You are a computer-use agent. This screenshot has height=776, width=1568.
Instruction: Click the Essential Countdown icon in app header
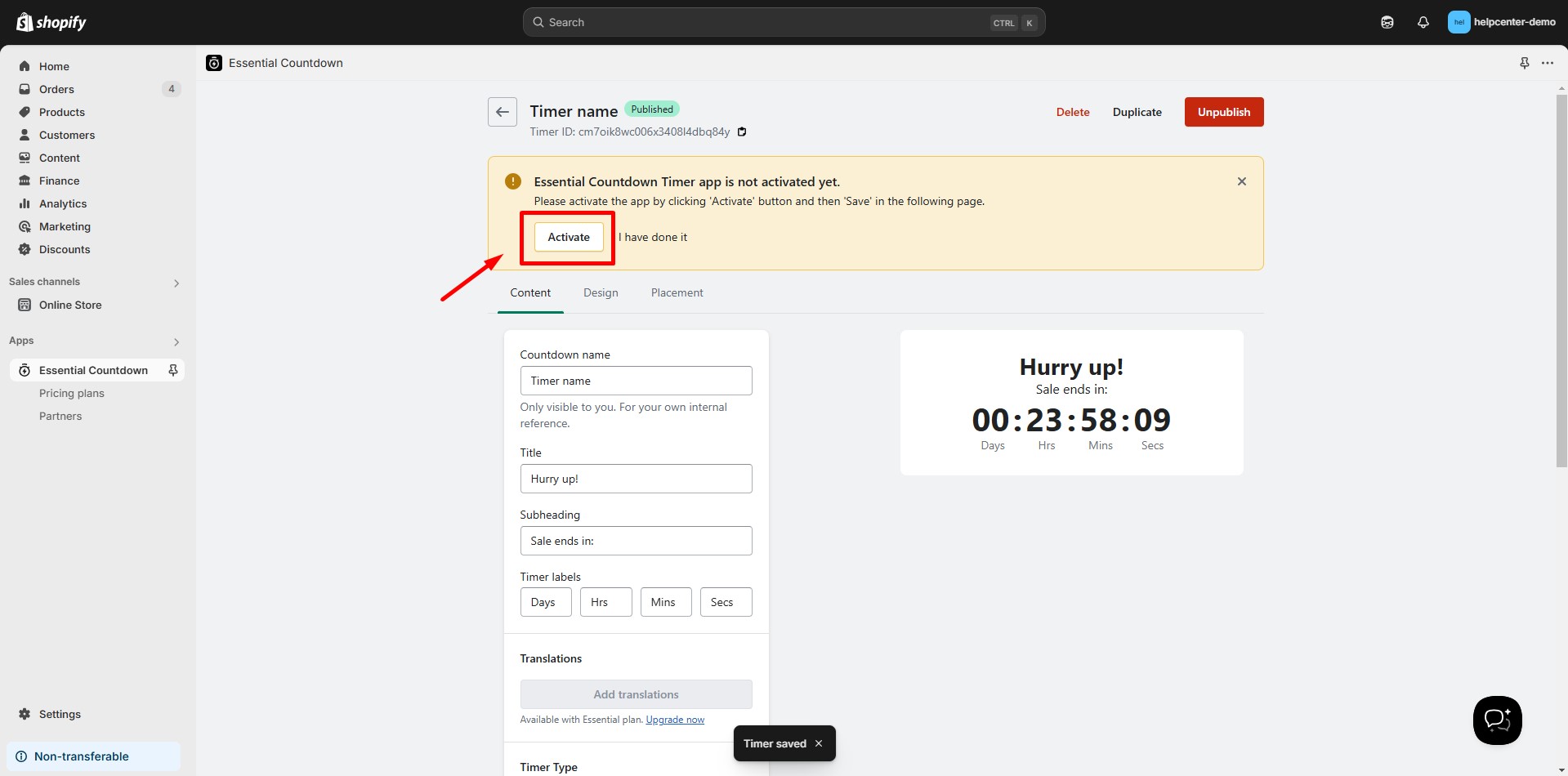pyautogui.click(x=214, y=63)
